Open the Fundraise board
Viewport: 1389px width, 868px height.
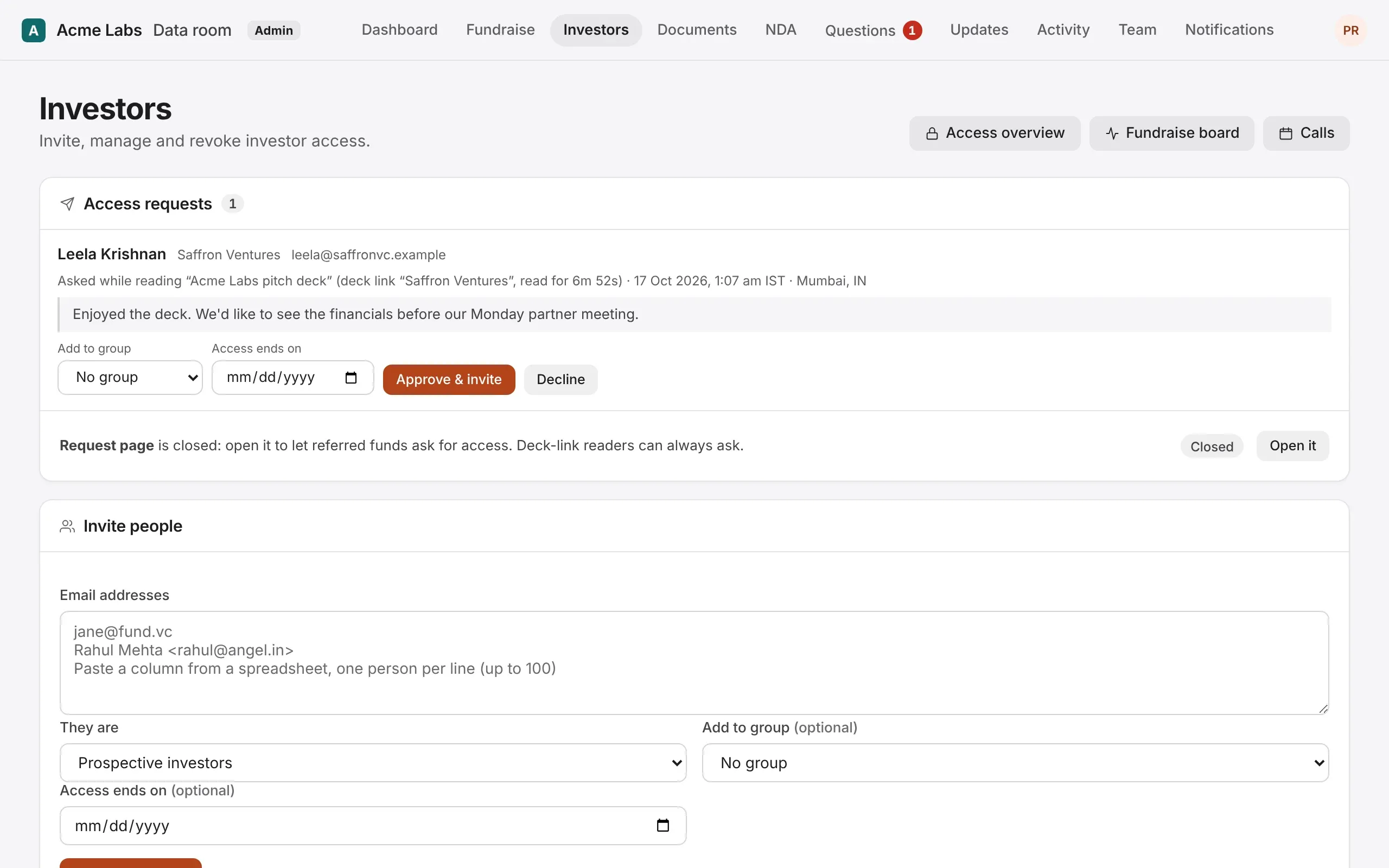tap(1171, 133)
